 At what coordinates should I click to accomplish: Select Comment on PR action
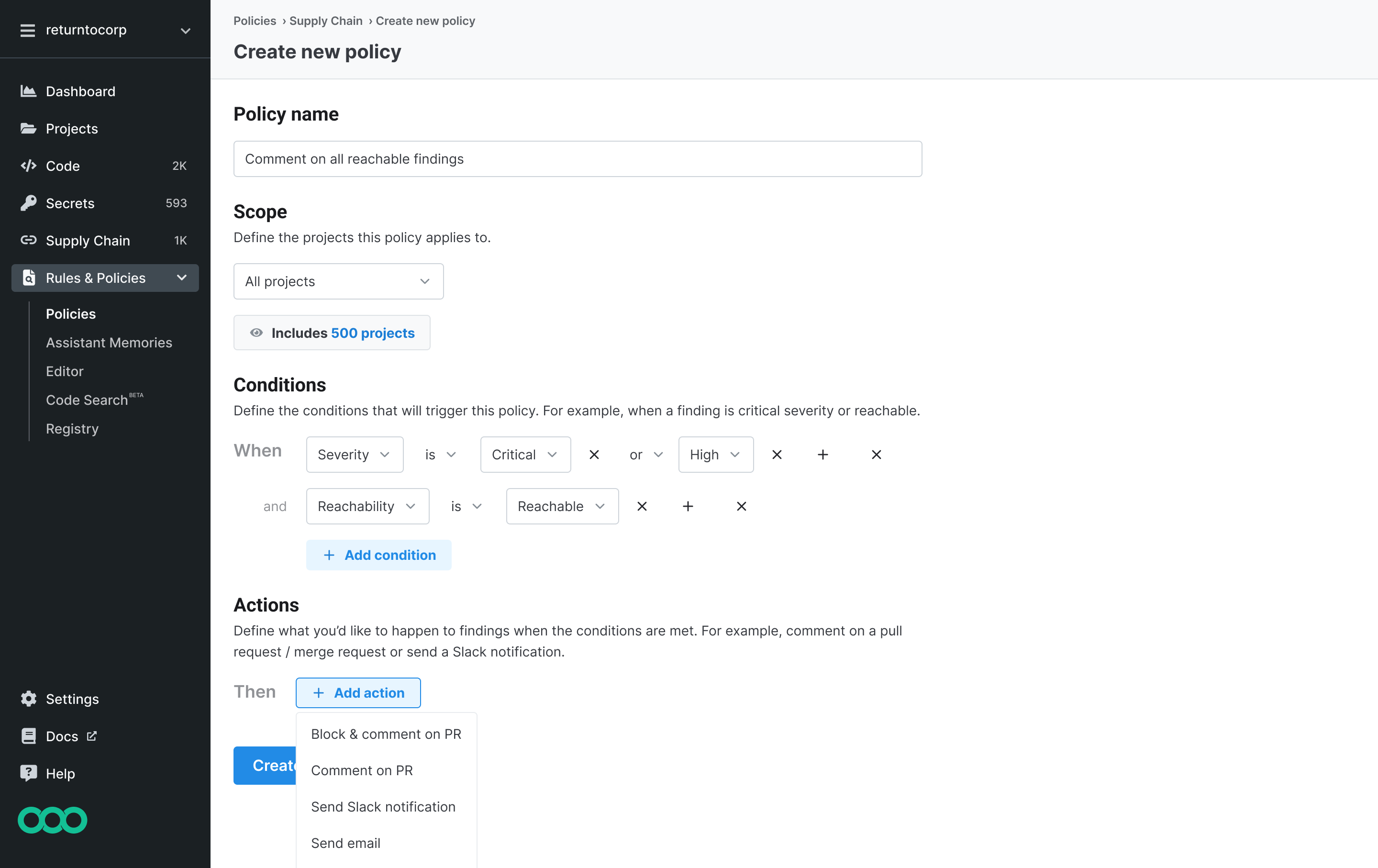click(x=362, y=770)
